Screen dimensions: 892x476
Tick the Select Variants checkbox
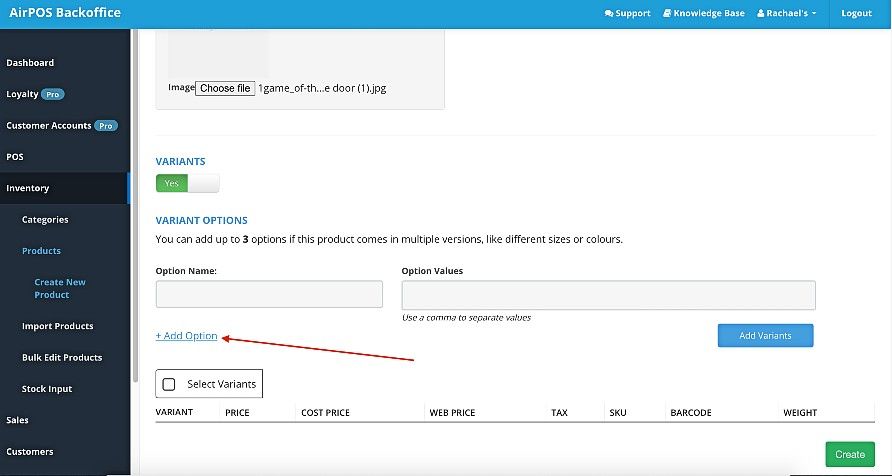coord(168,384)
